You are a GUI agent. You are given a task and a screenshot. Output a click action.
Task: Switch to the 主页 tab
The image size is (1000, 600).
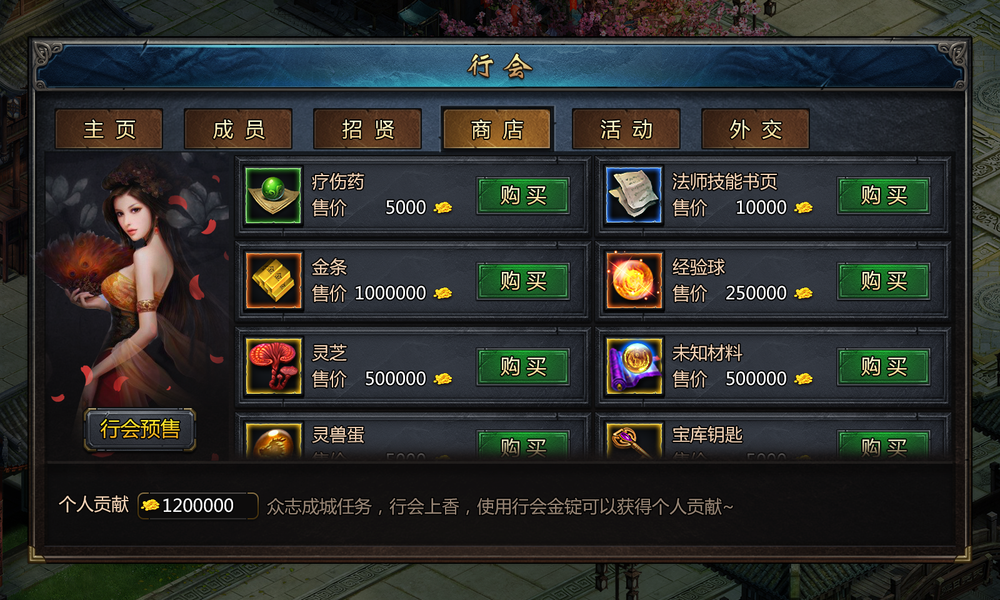click(x=109, y=129)
